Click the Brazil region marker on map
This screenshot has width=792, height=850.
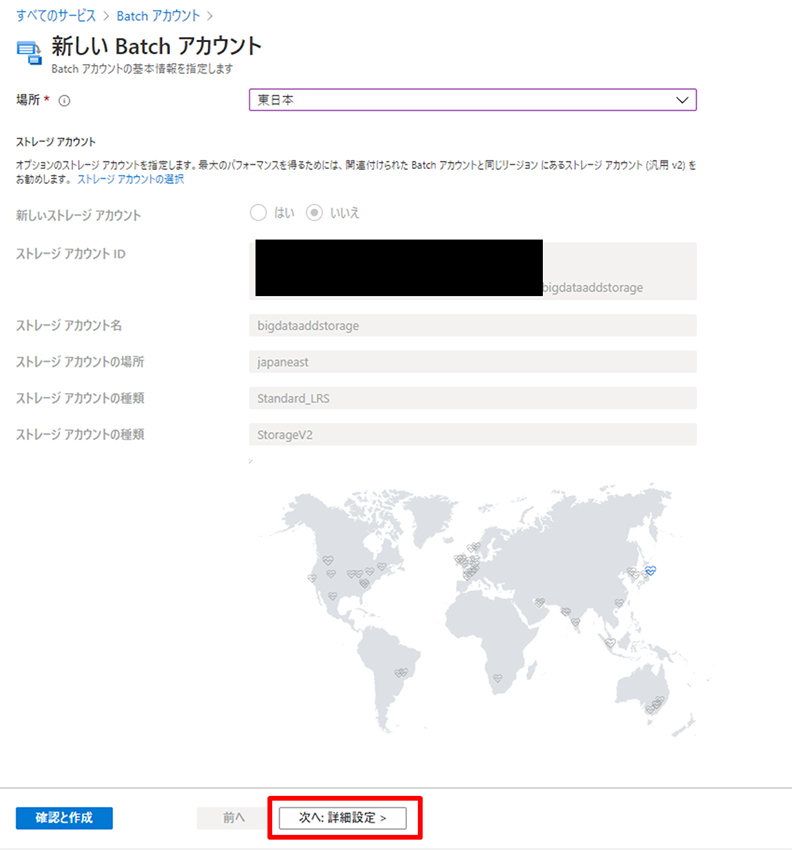click(402, 672)
